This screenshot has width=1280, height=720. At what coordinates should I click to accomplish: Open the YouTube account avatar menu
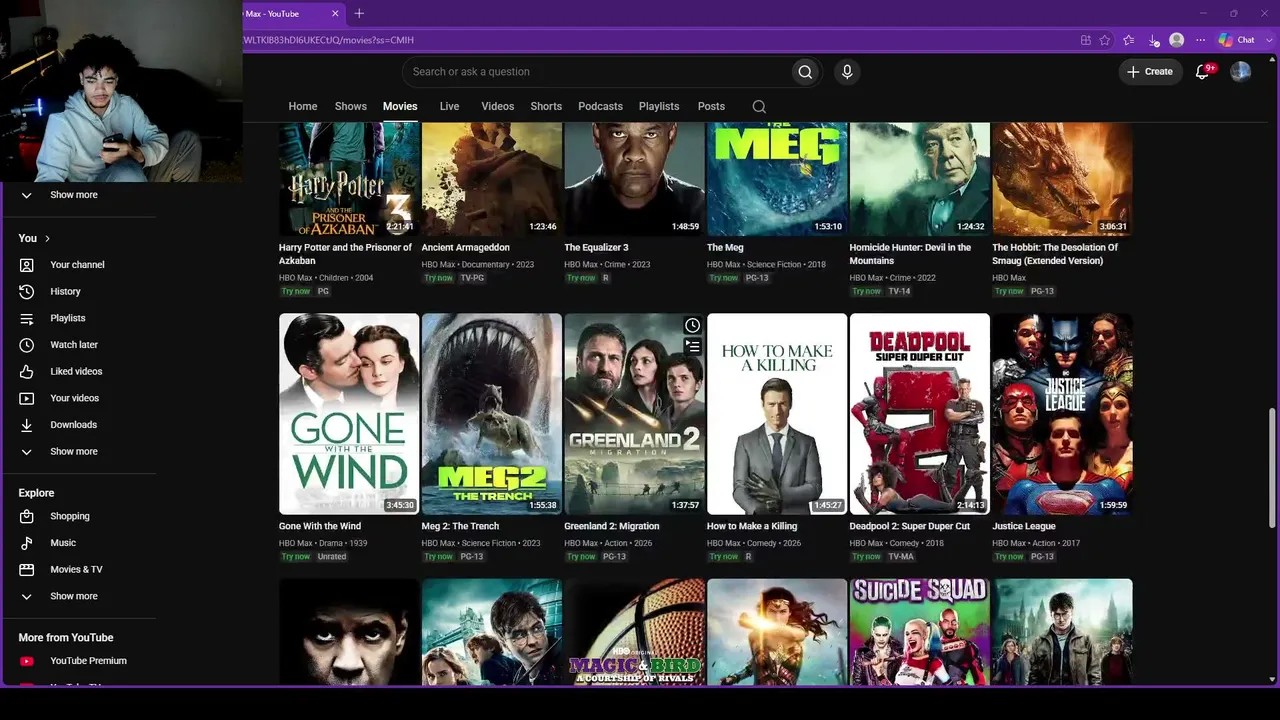pyautogui.click(x=1240, y=72)
